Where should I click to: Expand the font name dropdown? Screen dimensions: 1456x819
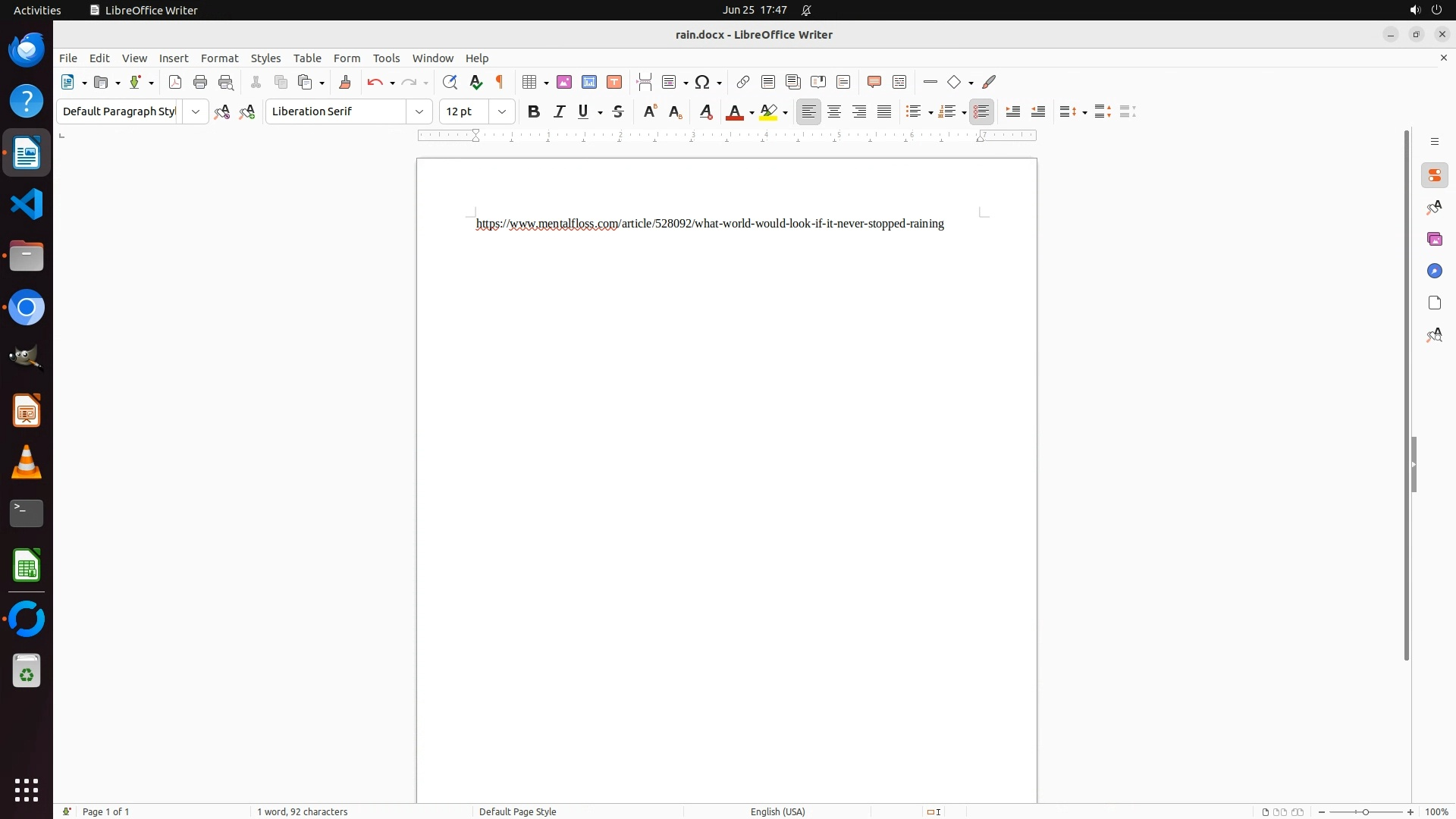(419, 112)
